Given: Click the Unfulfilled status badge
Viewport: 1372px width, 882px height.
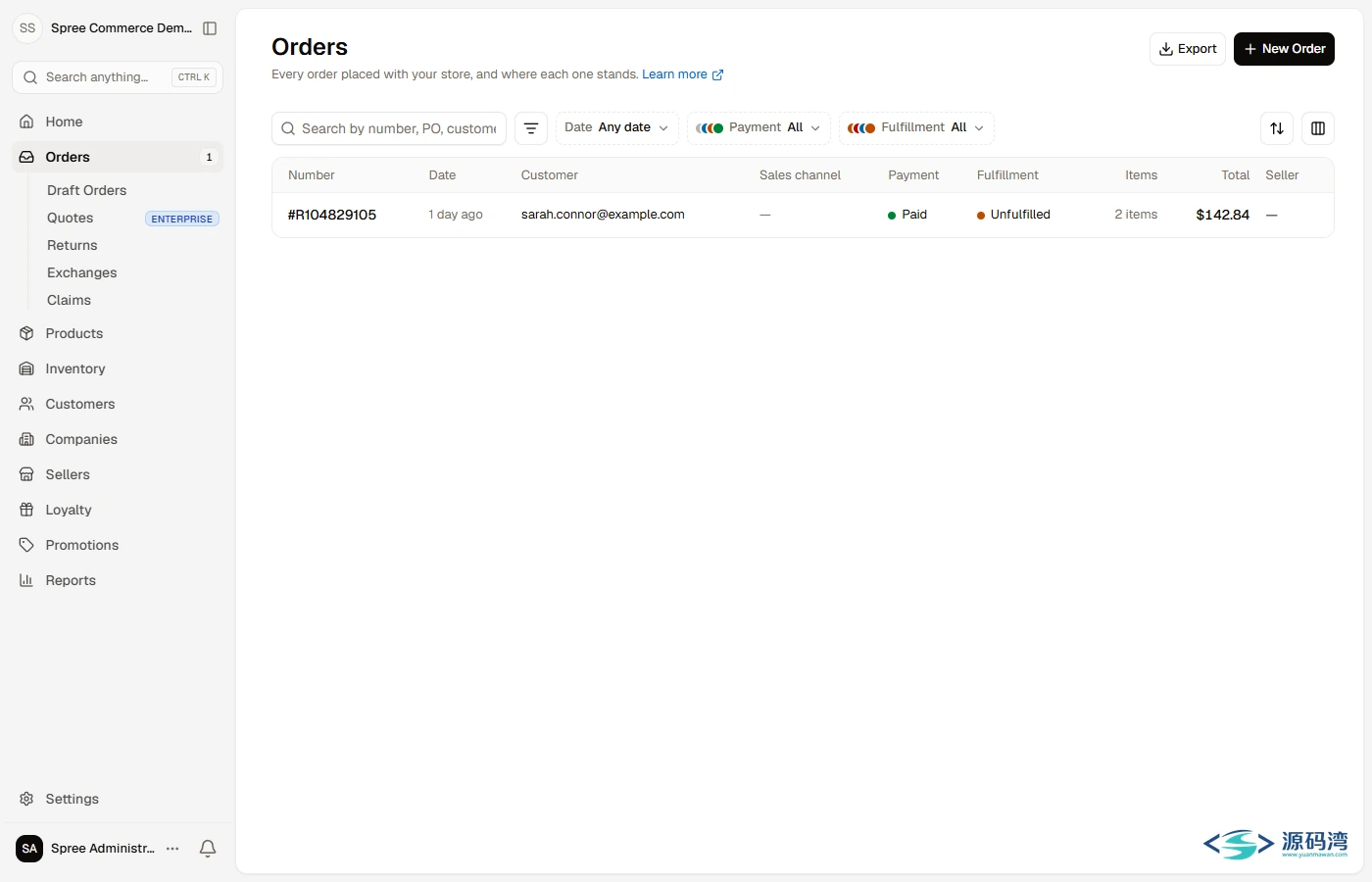Looking at the screenshot, I should coord(1013,215).
